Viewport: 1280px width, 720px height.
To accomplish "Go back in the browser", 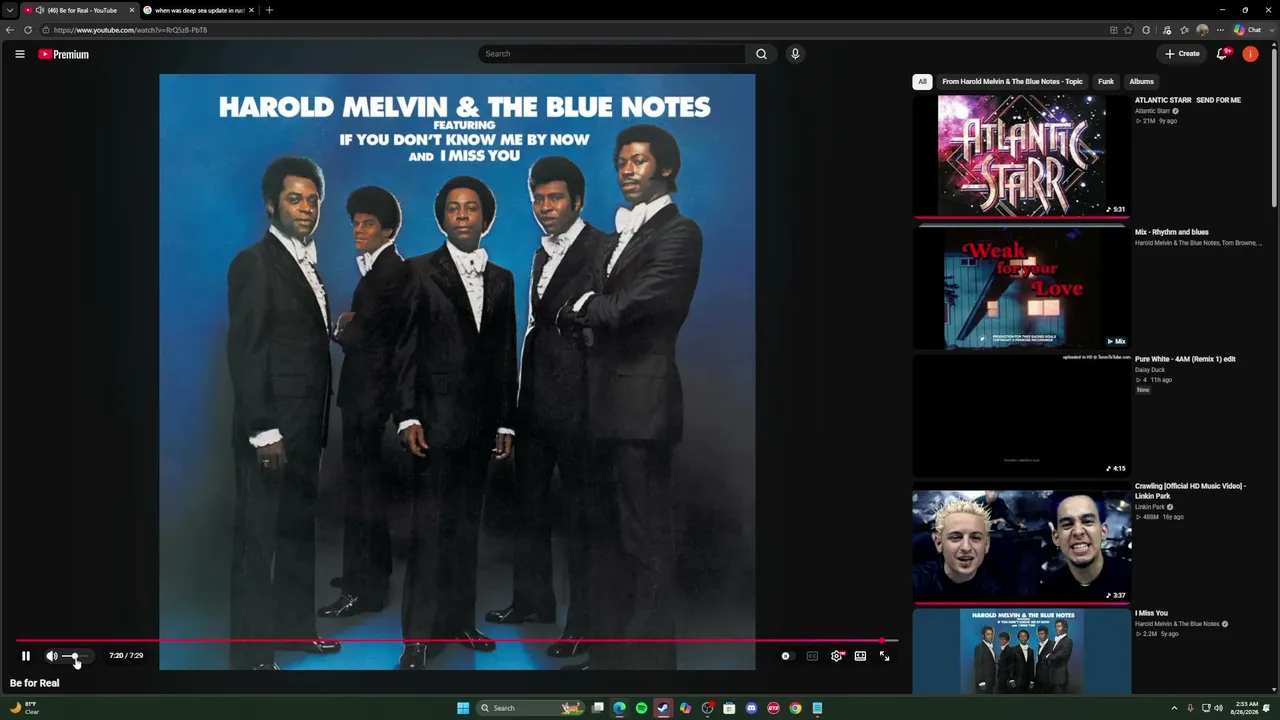I will coord(10,30).
